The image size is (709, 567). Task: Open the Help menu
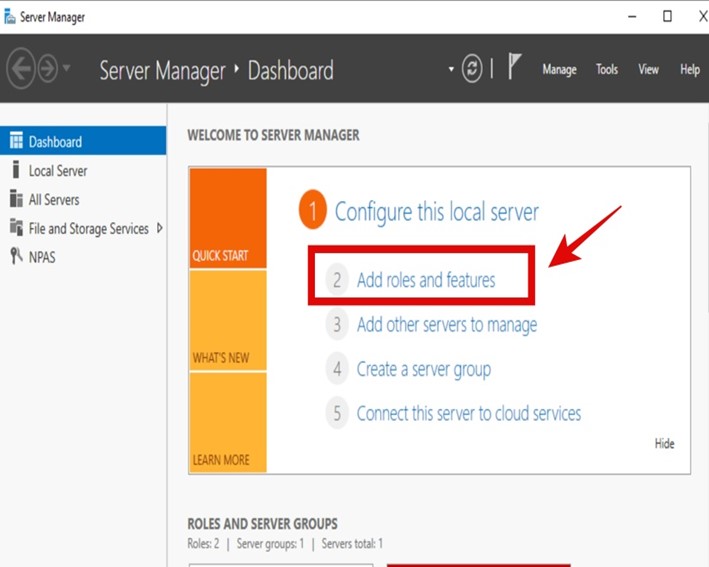690,70
